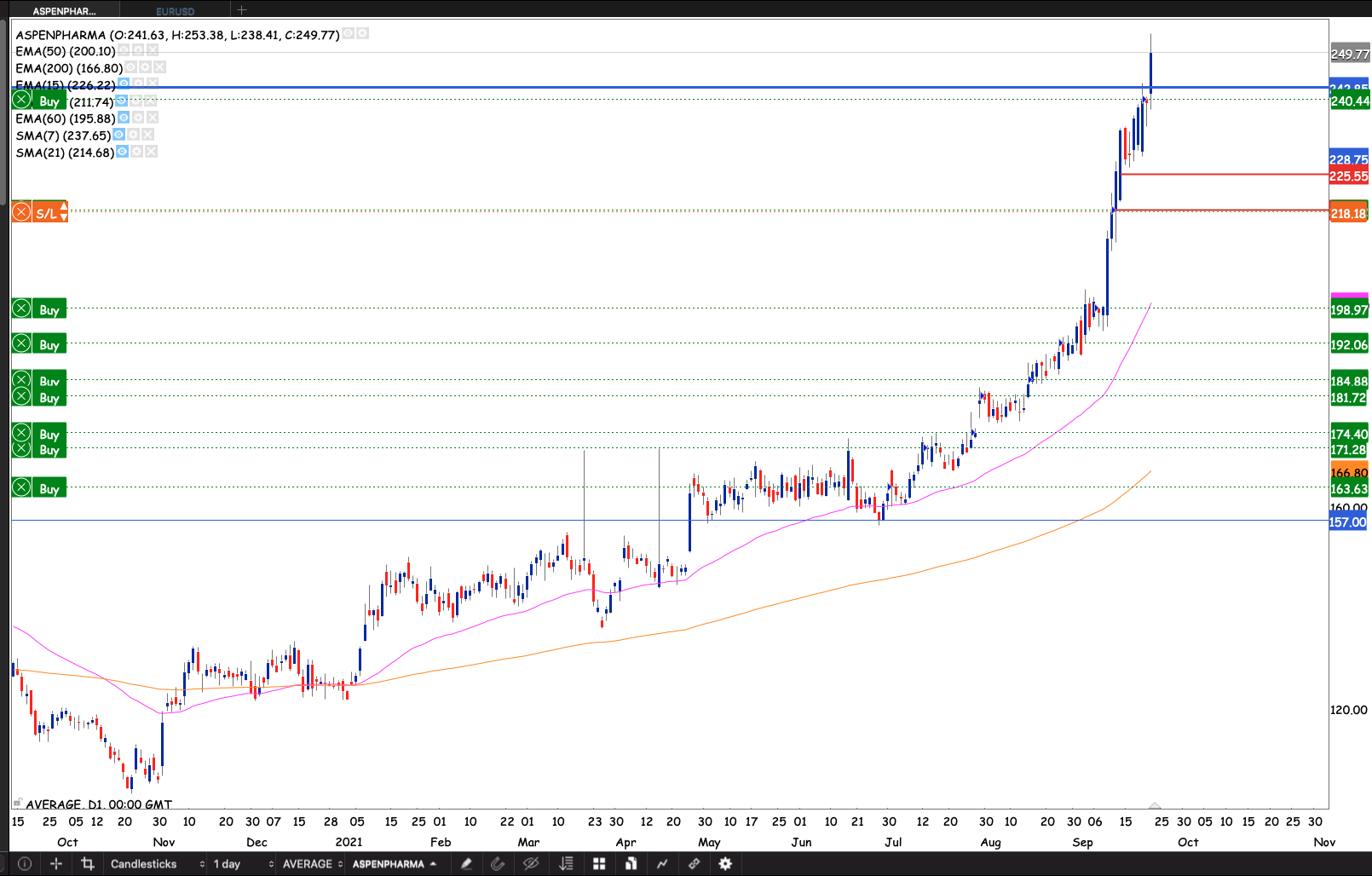1372x876 pixels.
Task: Open the Candlesticks chart type dropdown
Action: click(x=157, y=863)
